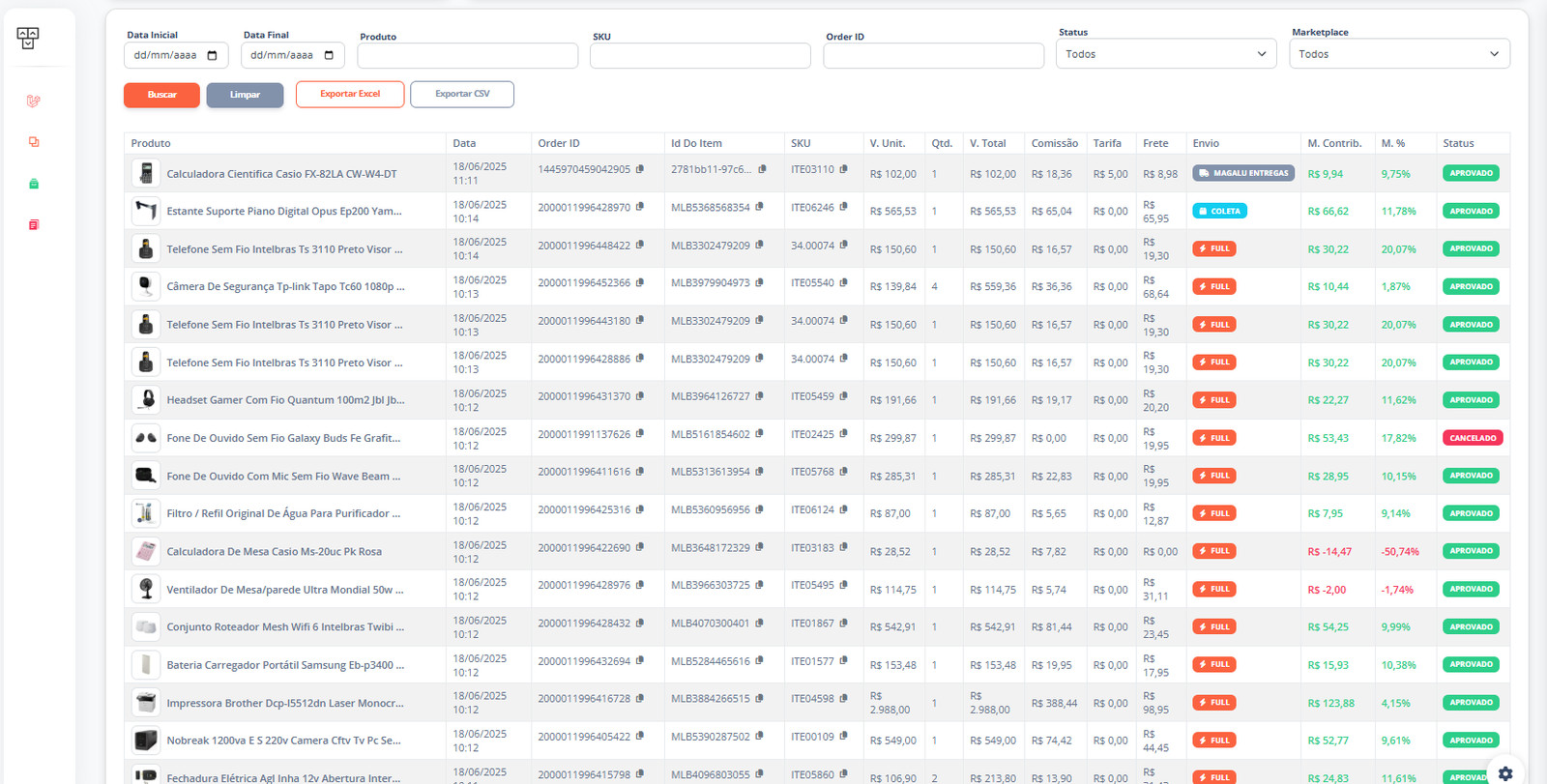Select product Calculadora De Mesa Casio Ms-20uc Pk Rosa

[x=274, y=552]
